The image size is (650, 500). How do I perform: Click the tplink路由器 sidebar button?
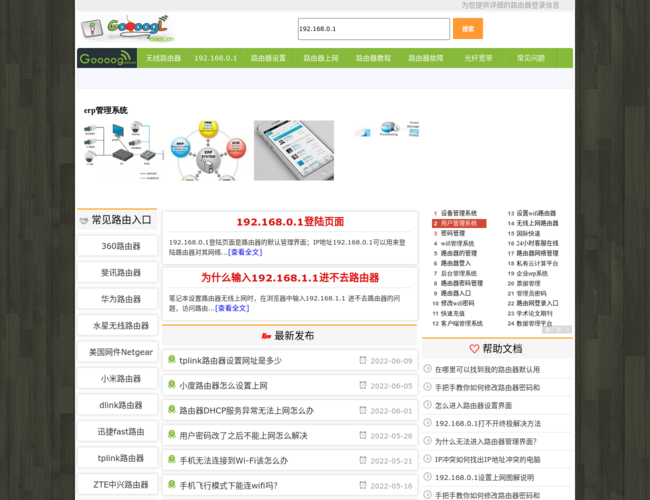[x=117, y=459]
